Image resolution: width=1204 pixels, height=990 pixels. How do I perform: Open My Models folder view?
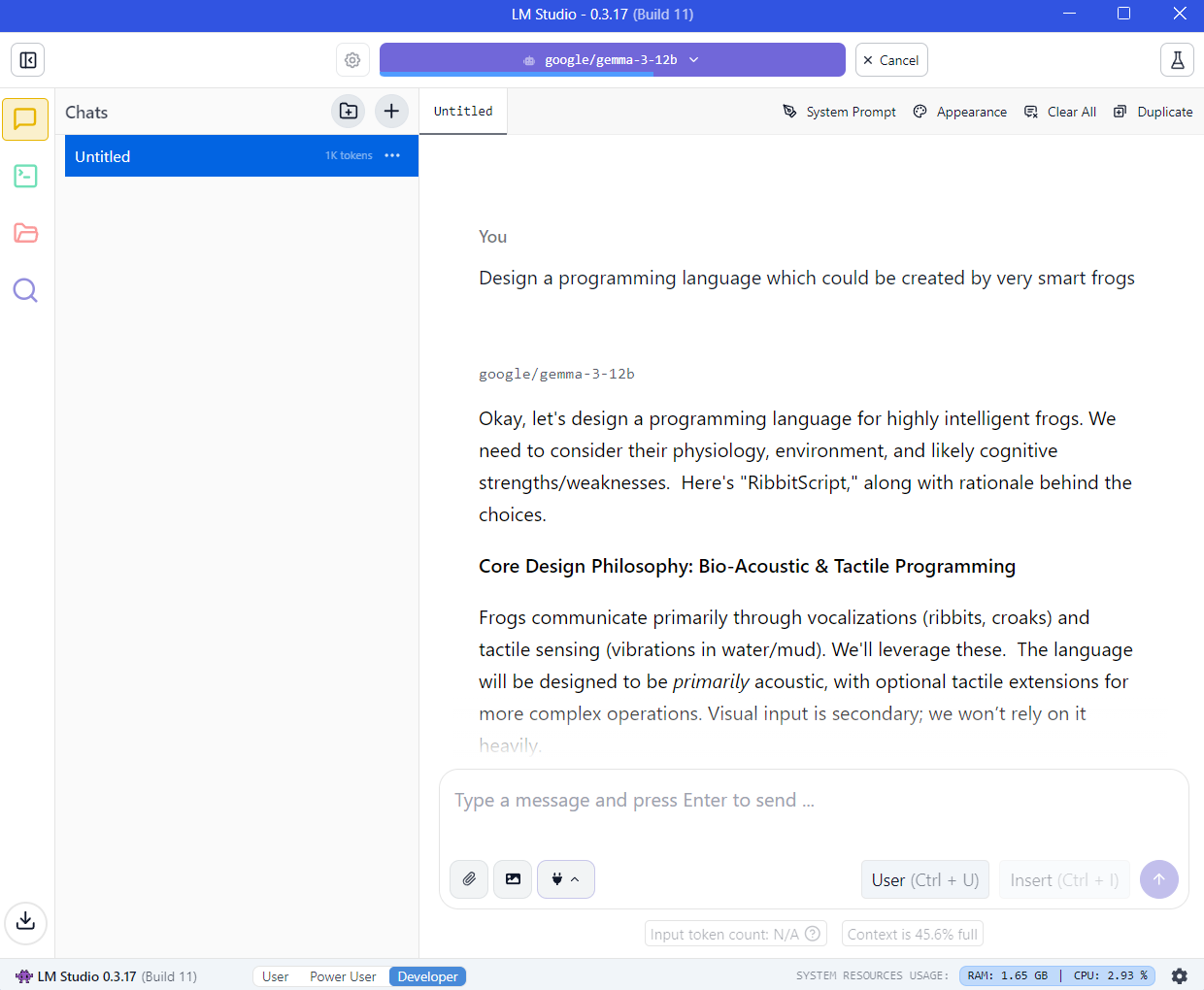click(25, 233)
